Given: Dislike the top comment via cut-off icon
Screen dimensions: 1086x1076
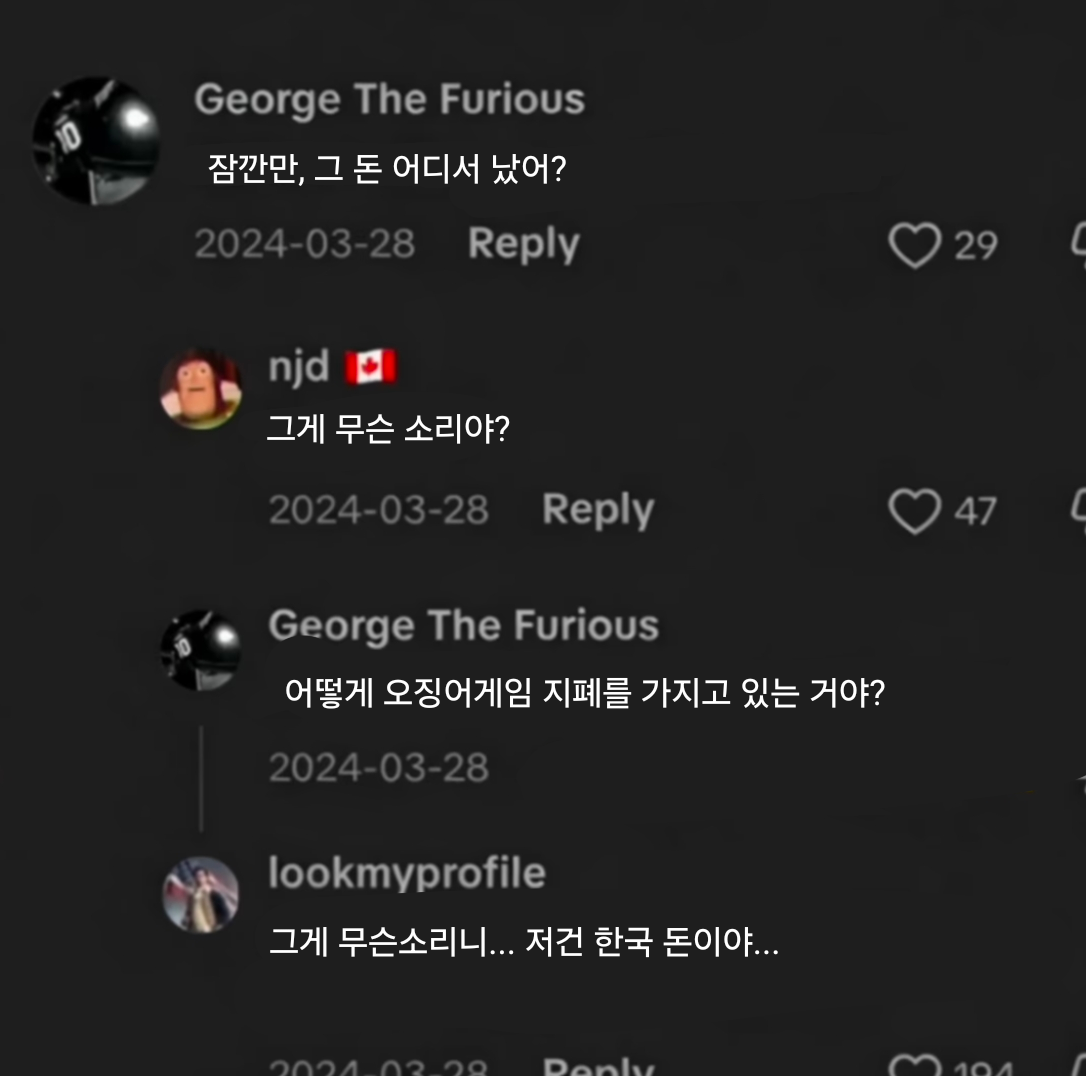Looking at the screenshot, I should 1078,245.
